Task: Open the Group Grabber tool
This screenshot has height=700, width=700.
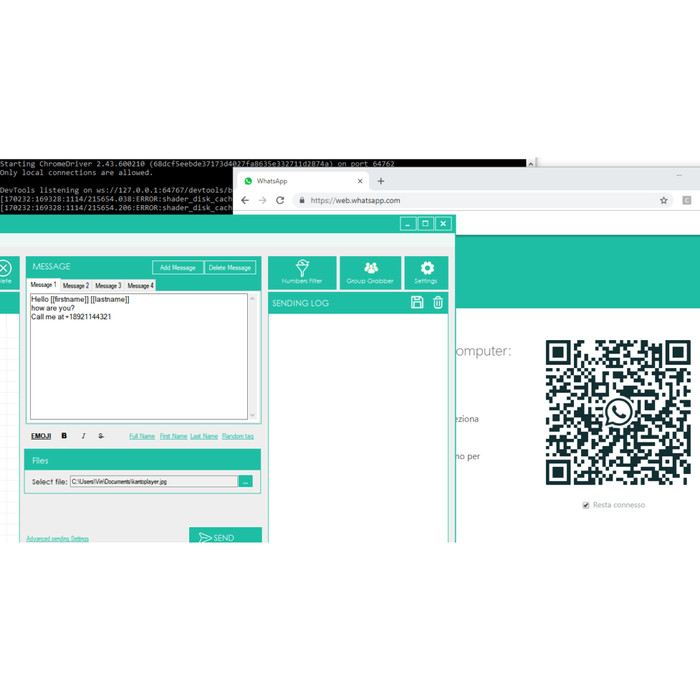Action: coord(370,272)
